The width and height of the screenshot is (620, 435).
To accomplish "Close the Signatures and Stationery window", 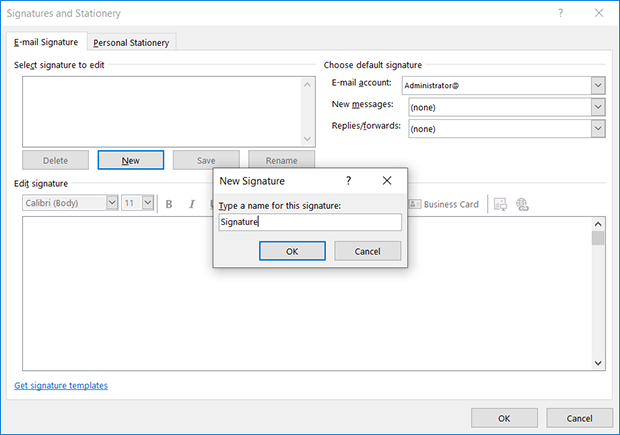I will 599,13.
